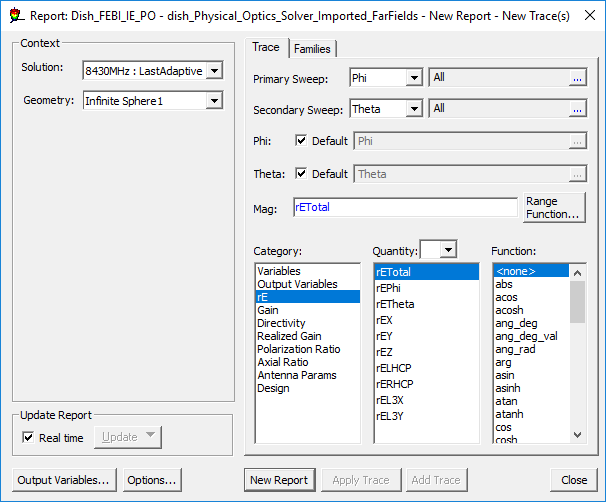Disable Real time update checkbox
Image resolution: width=606 pixels, height=502 pixels.
point(28,437)
